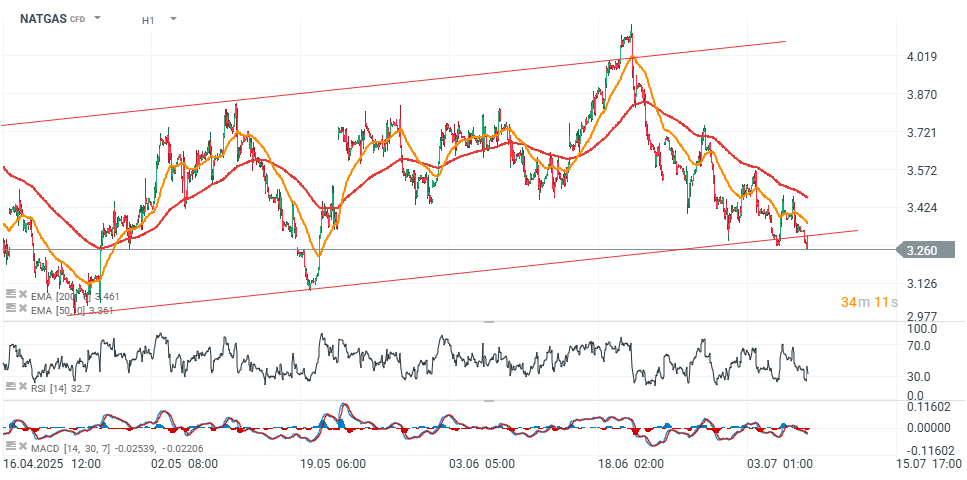
Task: Click the MACD 0.11602 axis label
Action: 929,407
